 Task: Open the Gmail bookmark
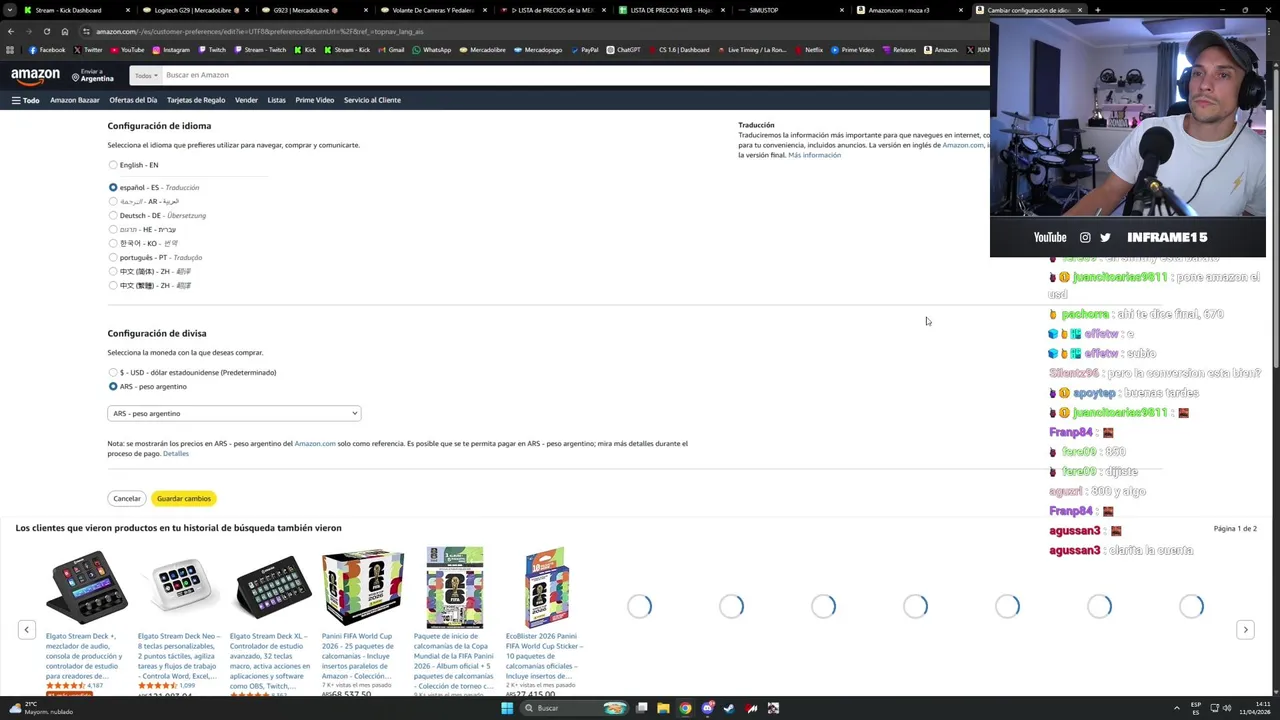[391, 50]
